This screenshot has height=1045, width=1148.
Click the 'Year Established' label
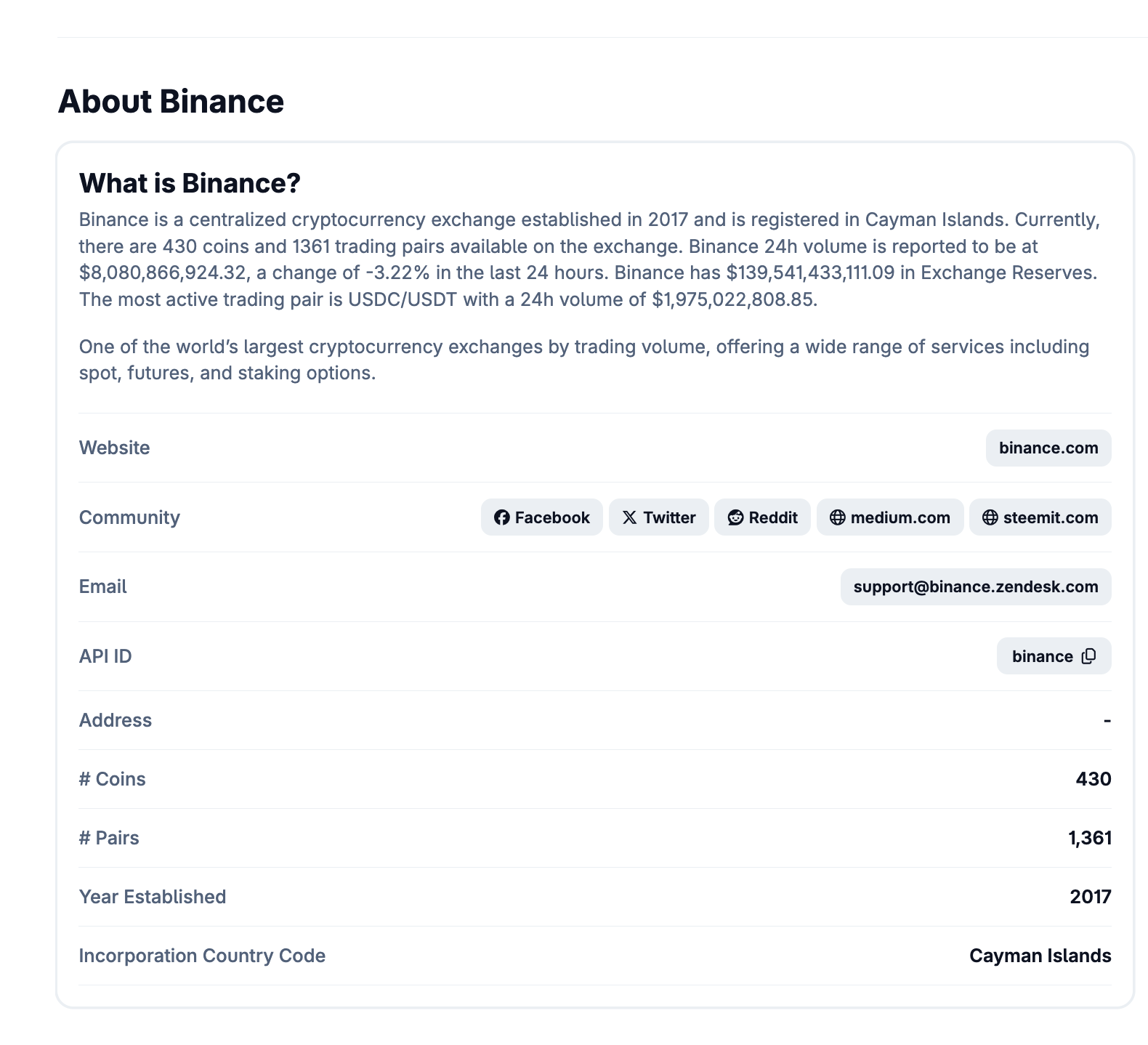pyautogui.click(x=153, y=897)
